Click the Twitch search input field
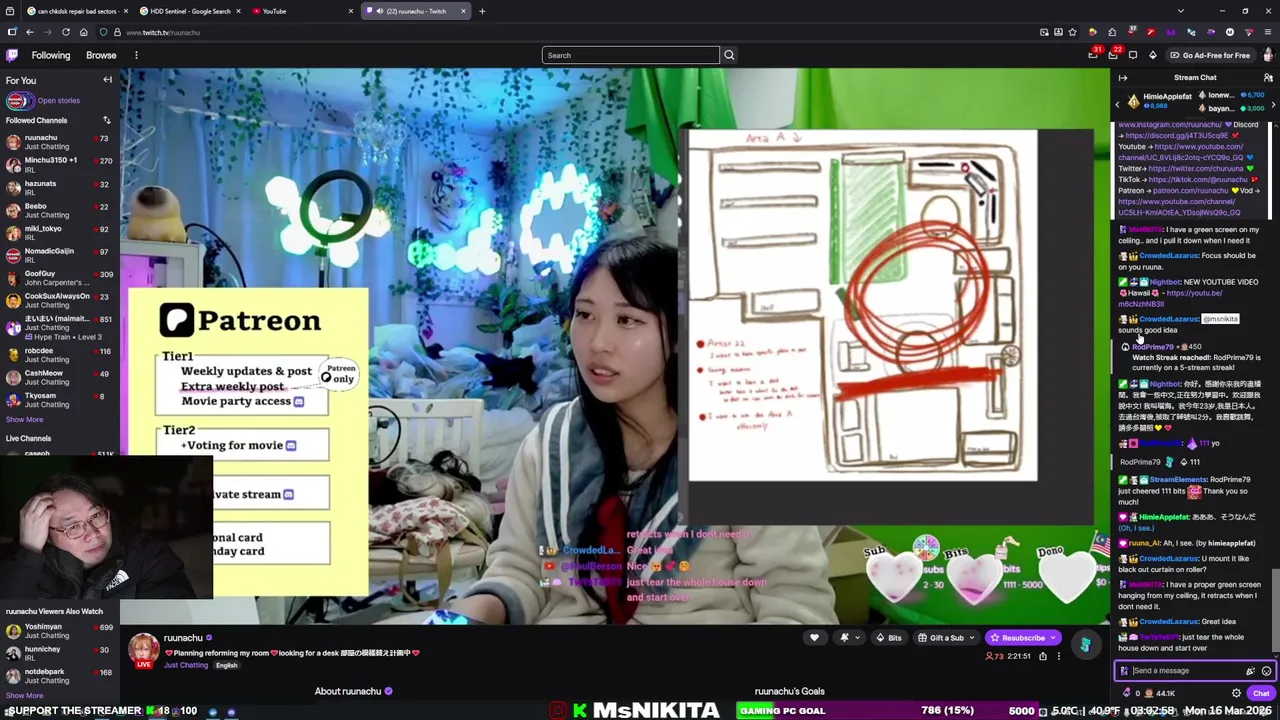The width and height of the screenshot is (1280, 720). coord(630,55)
